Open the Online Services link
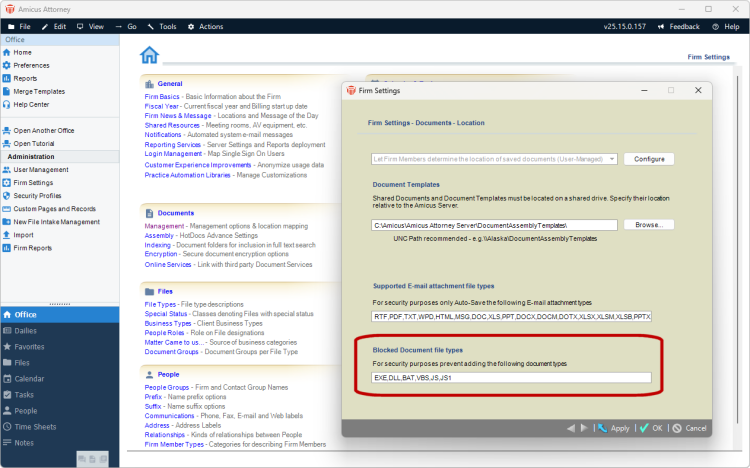The height and width of the screenshot is (468, 750). point(168,265)
